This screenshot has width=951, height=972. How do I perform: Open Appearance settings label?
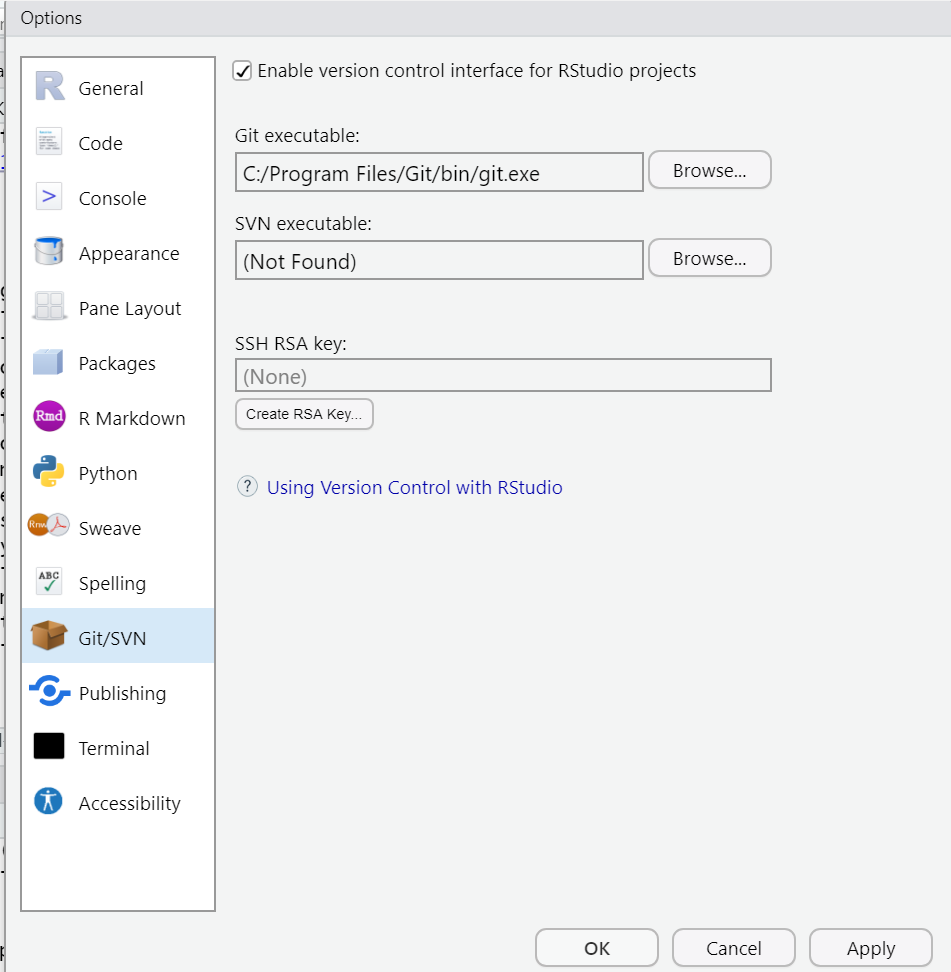click(129, 254)
